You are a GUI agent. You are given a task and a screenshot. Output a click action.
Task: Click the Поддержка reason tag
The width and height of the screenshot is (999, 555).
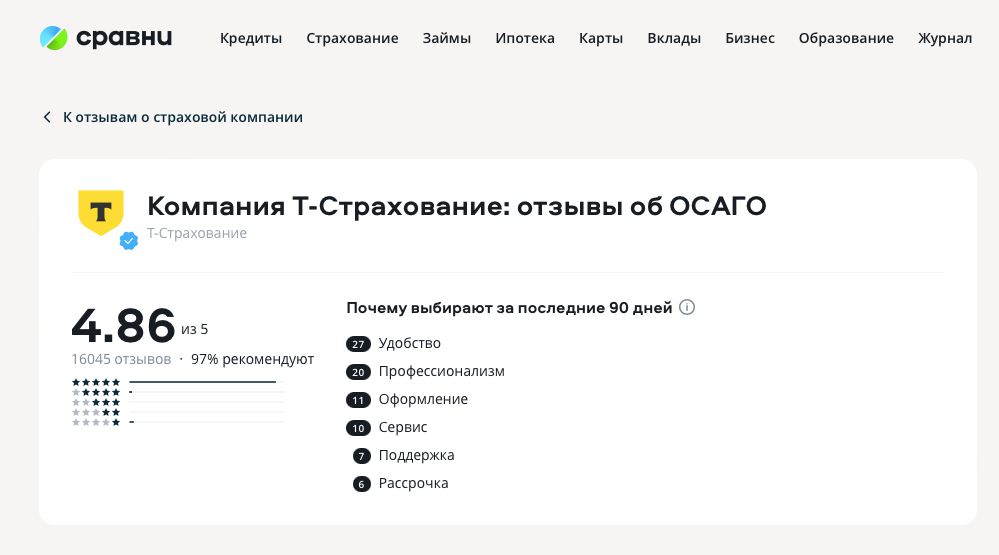pos(416,456)
